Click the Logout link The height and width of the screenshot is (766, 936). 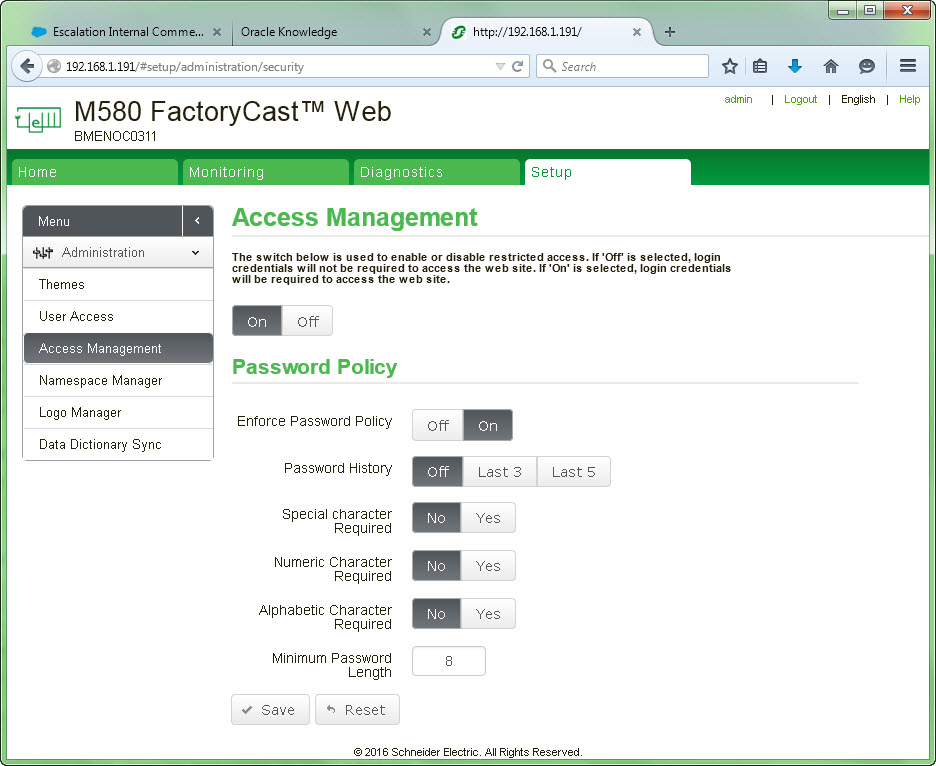pyautogui.click(x=800, y=99)
